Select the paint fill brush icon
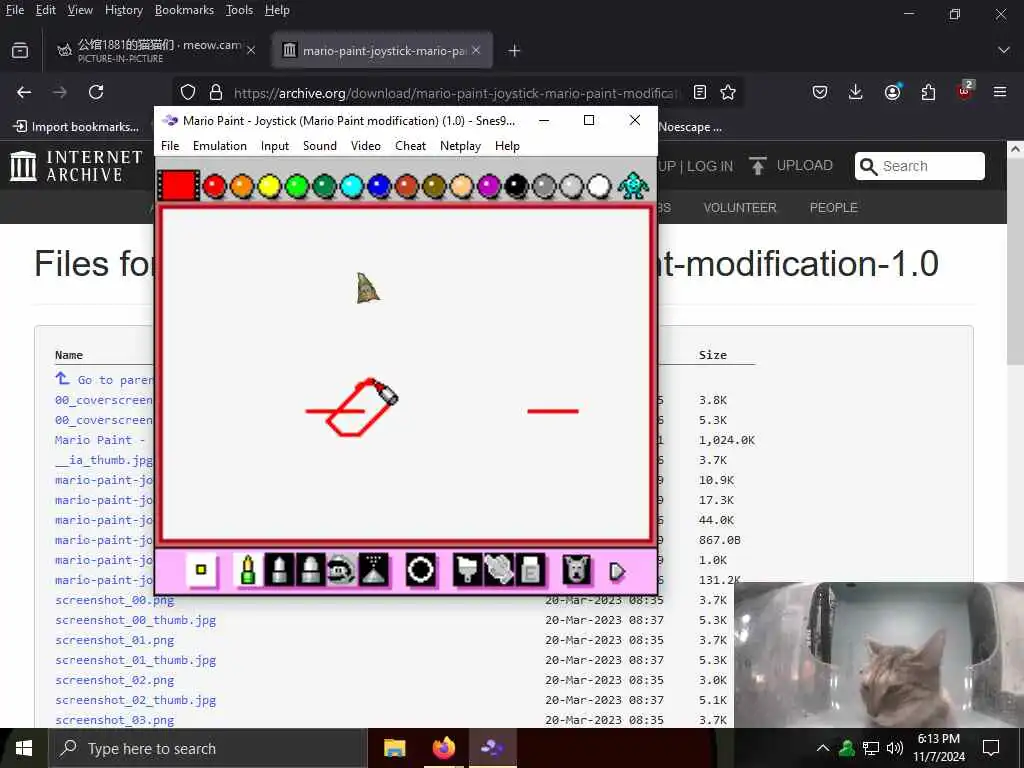 (468, 570)
